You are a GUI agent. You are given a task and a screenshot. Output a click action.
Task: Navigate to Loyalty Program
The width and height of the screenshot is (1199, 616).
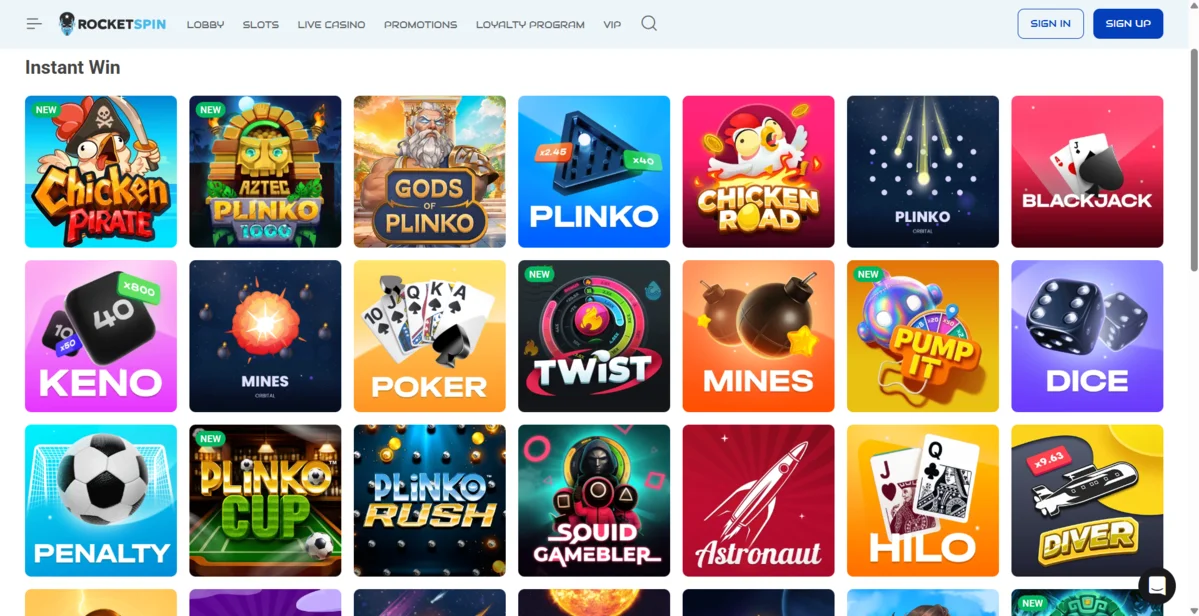click(530, 24)
